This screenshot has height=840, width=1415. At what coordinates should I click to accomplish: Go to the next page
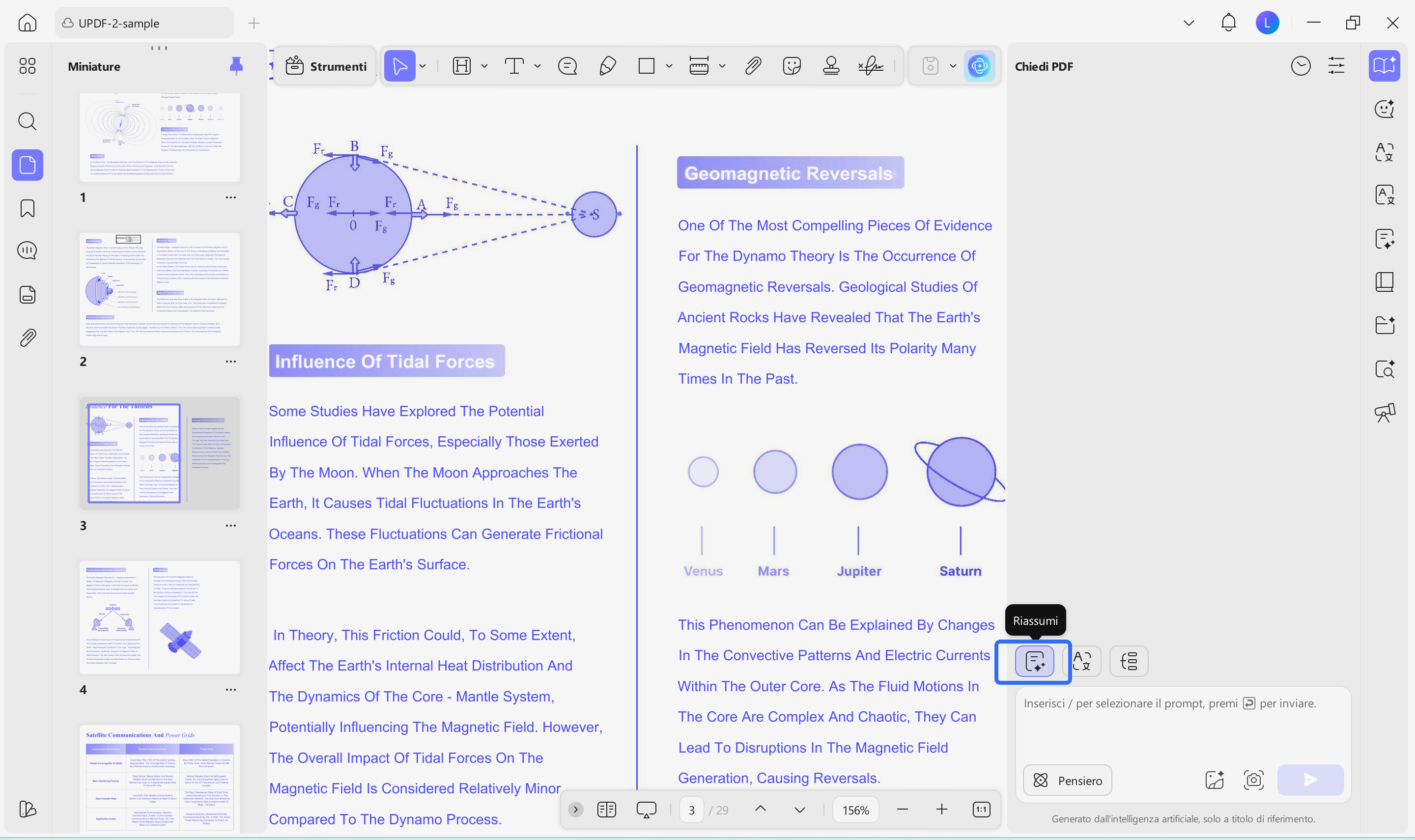799,810
